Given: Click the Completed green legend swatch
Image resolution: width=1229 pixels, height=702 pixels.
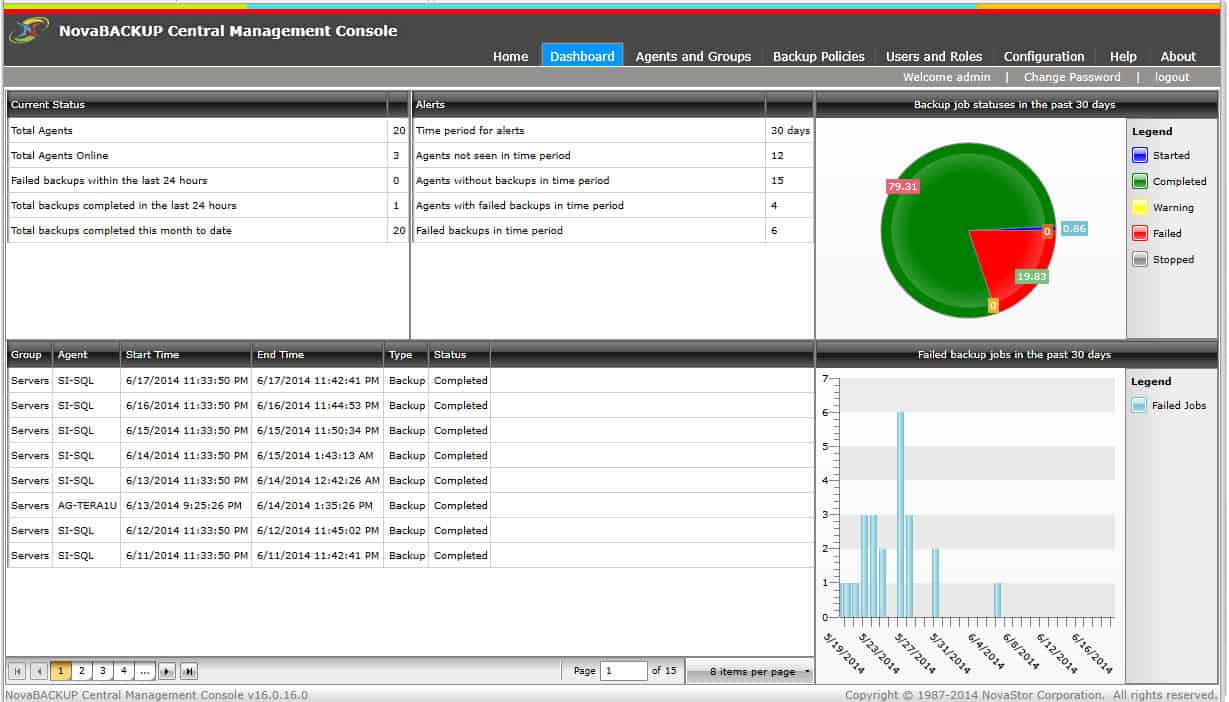Looking at the screenshot, I should (x=1140, y=182).
